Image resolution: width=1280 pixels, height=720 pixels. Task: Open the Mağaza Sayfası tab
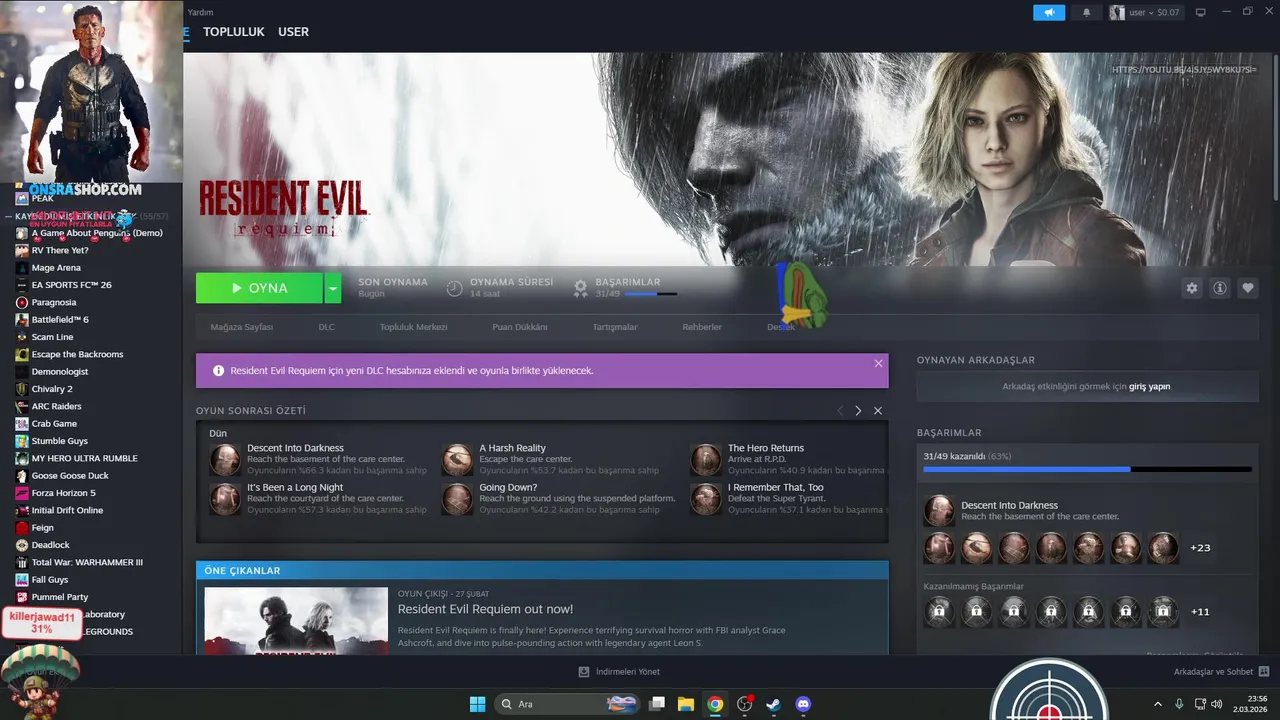pos(242,327)
